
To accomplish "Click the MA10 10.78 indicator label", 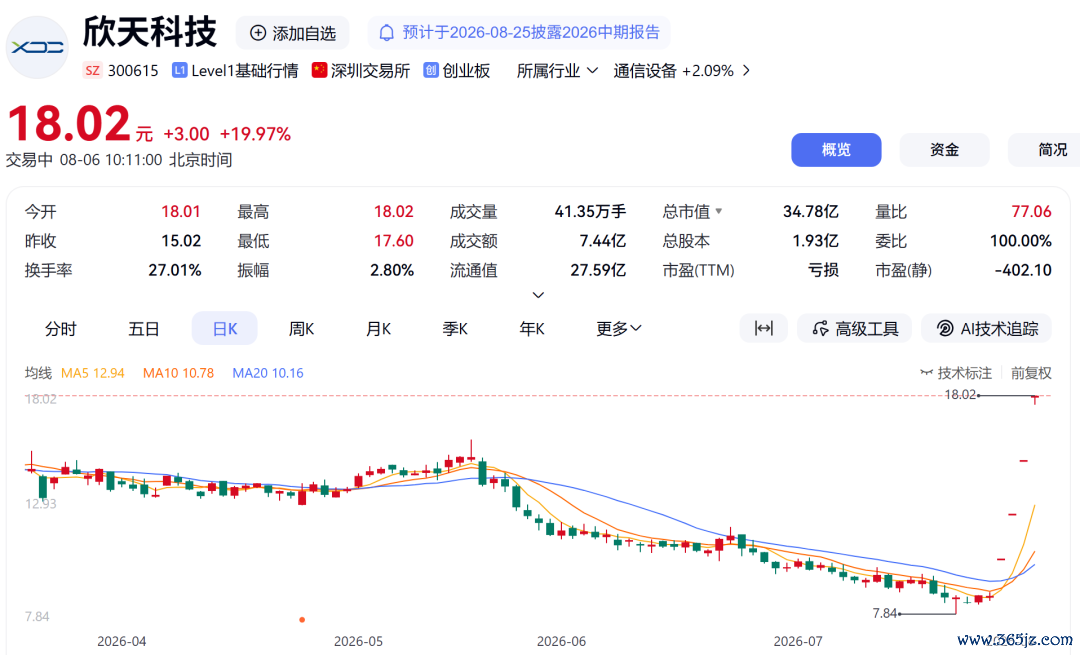I will pyautogui.click(x=178, y=373).
